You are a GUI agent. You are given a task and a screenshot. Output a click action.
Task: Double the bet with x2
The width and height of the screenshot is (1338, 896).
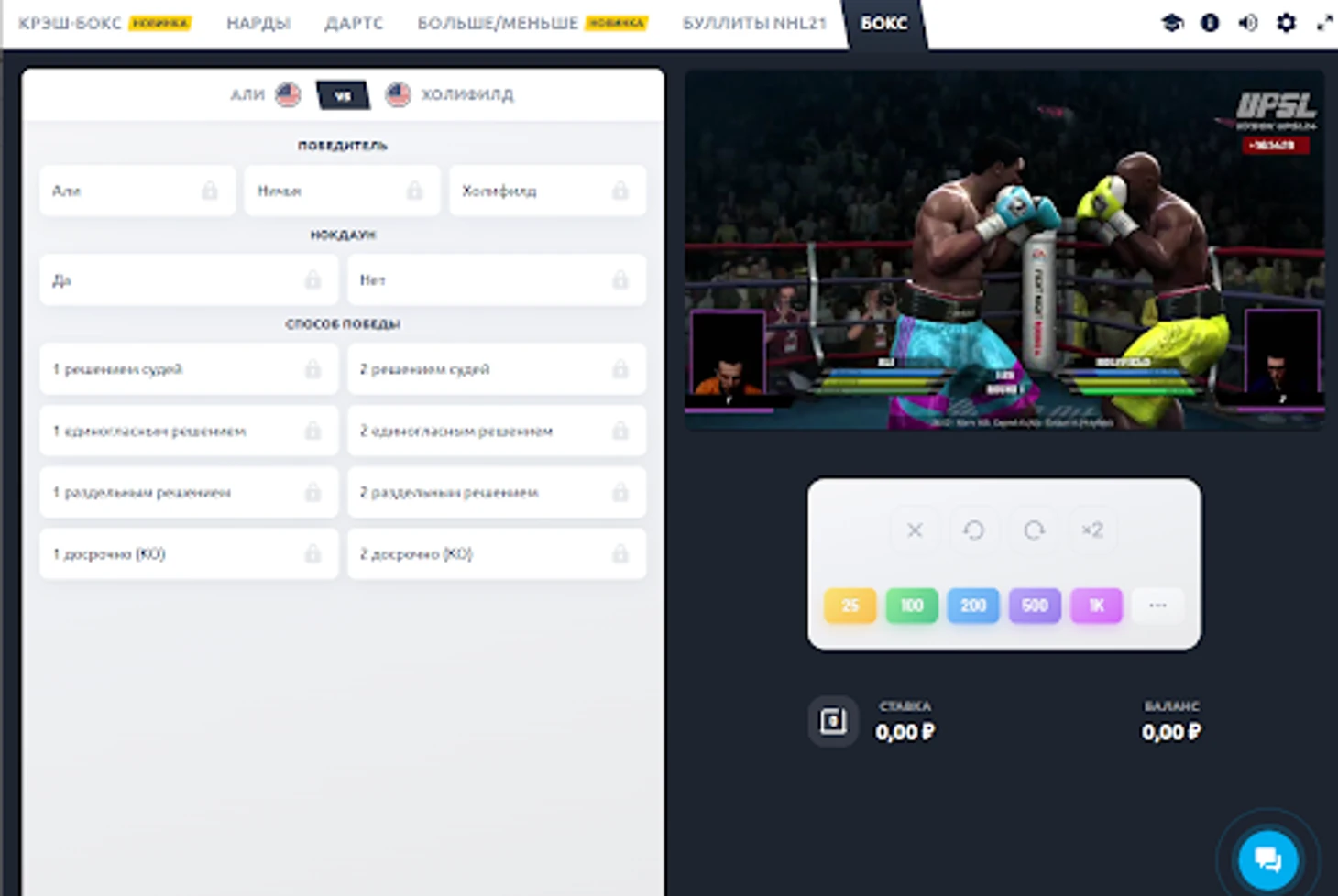point(1092,530)
